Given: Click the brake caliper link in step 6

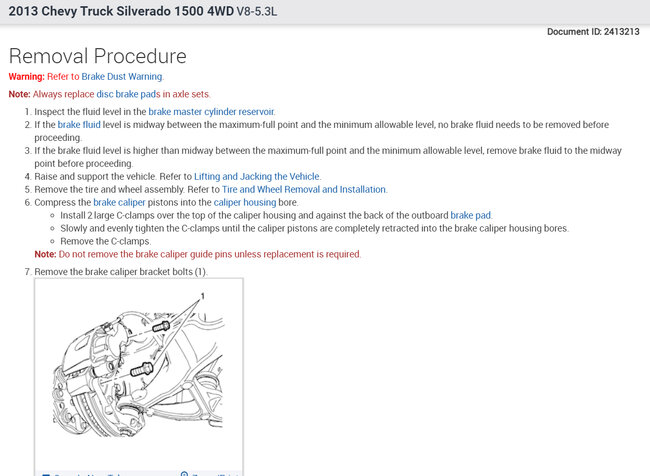Looking at the screenshot, I should pyautogui.click(x=119, y=202).
